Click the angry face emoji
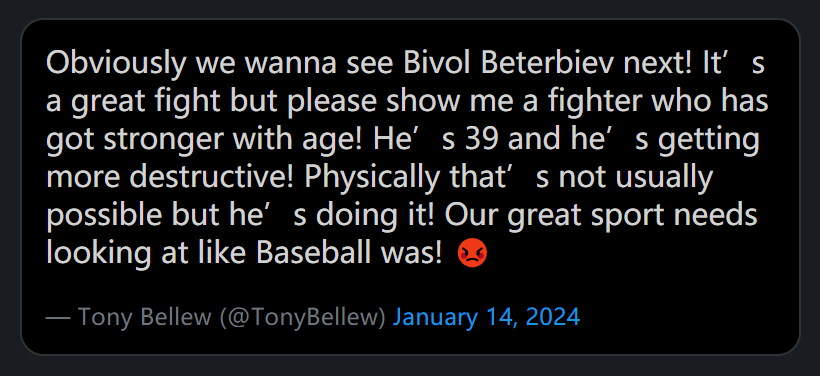The image size is (820, 376). [472, 253]
